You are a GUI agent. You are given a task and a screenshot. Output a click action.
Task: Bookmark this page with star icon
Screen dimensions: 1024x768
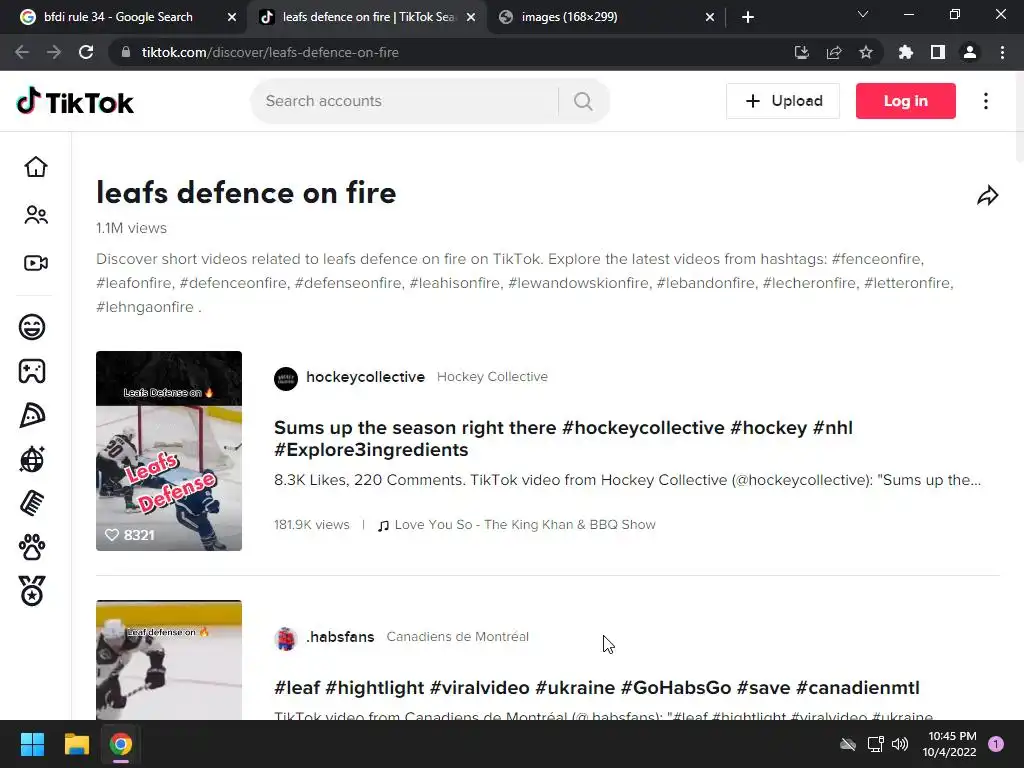[866, 52]
